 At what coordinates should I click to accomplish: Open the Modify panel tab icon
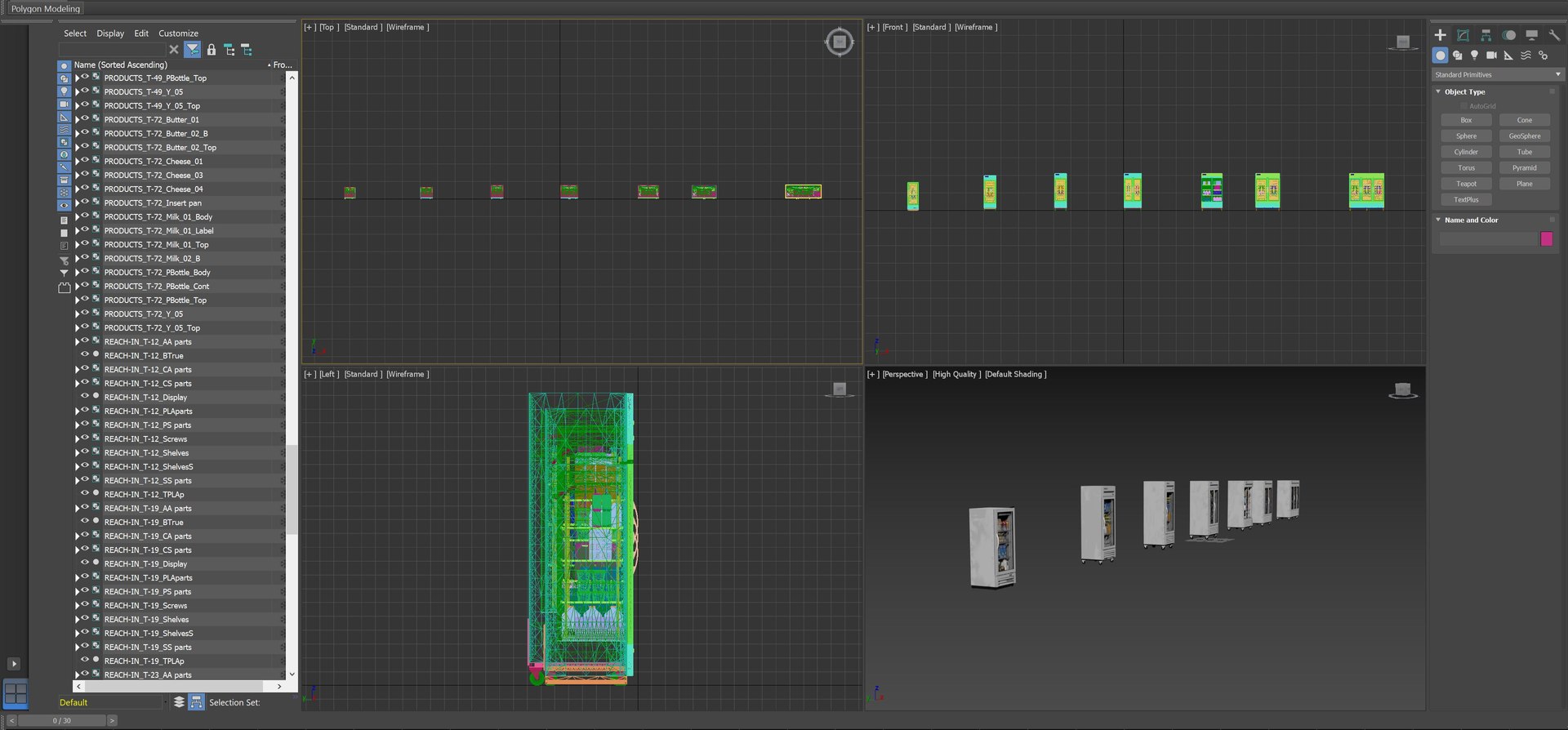click(x=1463, y=35)
